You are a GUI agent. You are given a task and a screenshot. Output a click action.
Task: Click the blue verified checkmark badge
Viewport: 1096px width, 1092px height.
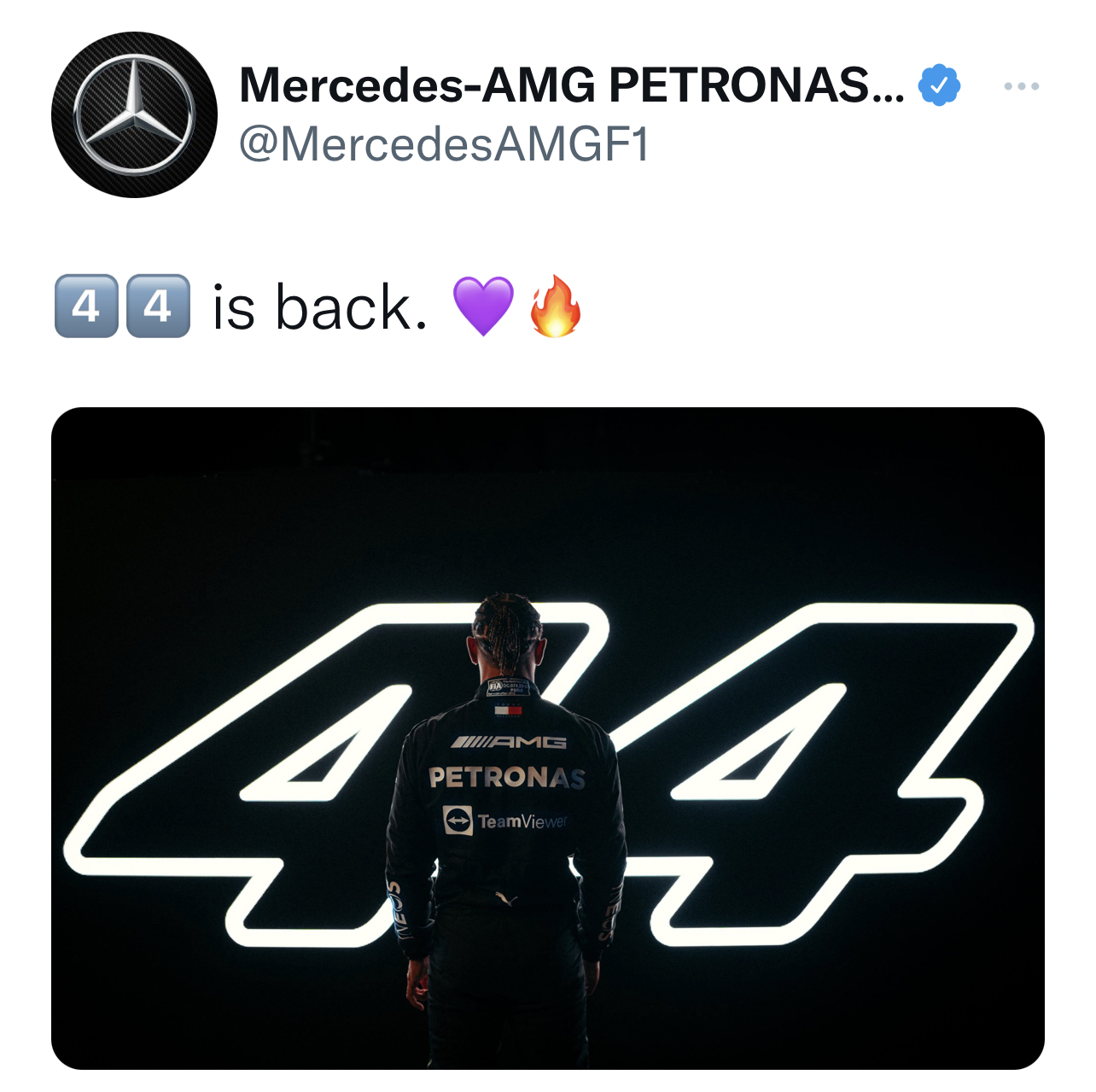tap(939, 85)
